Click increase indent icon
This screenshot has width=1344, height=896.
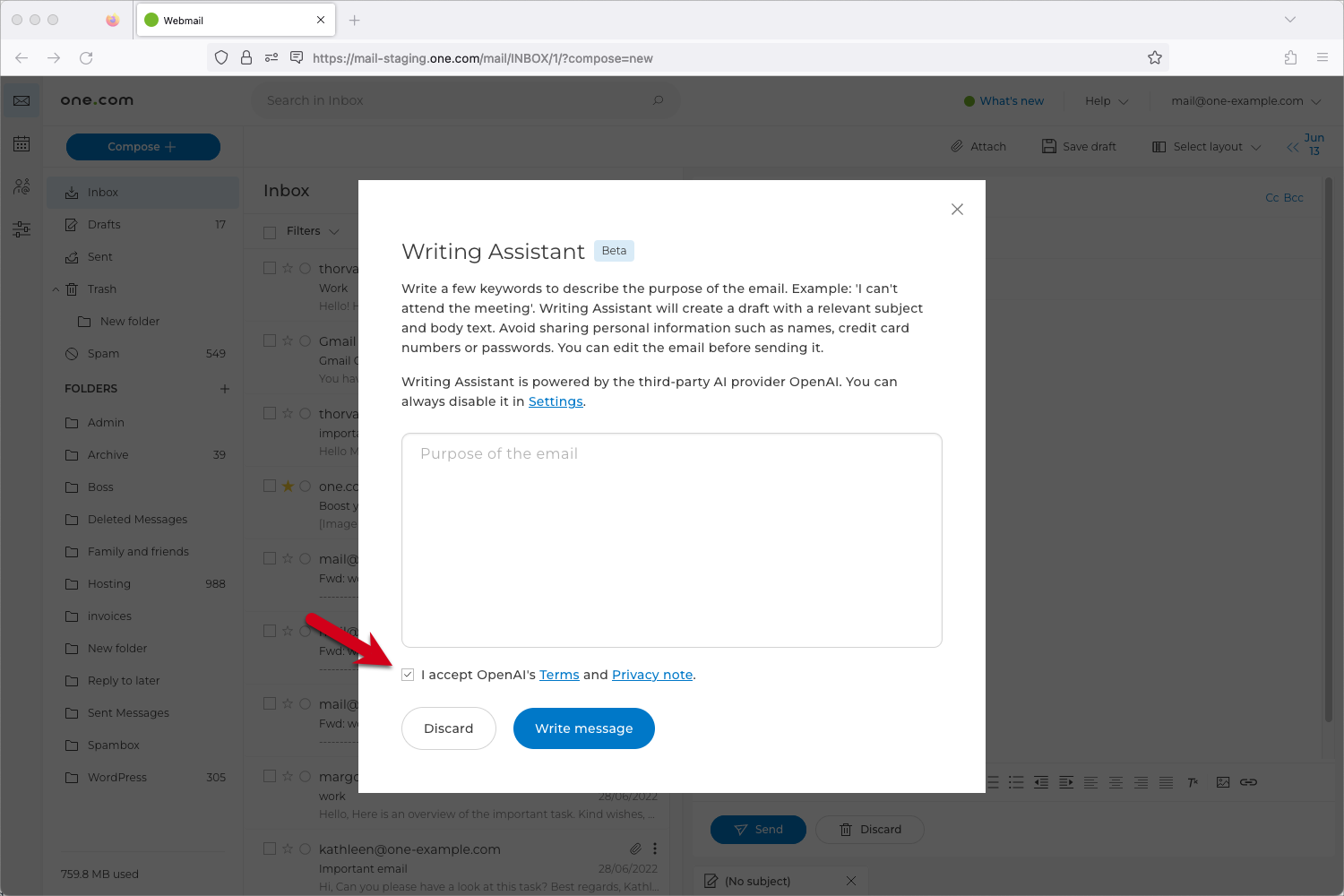1066,782
